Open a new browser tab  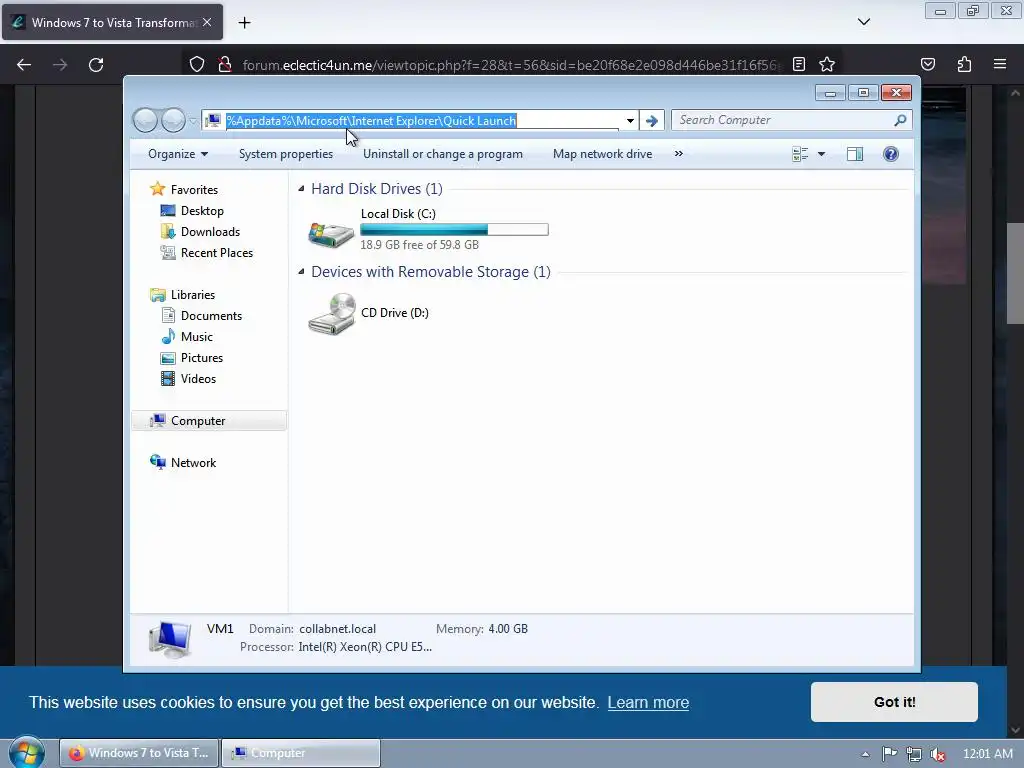(244, 23)
